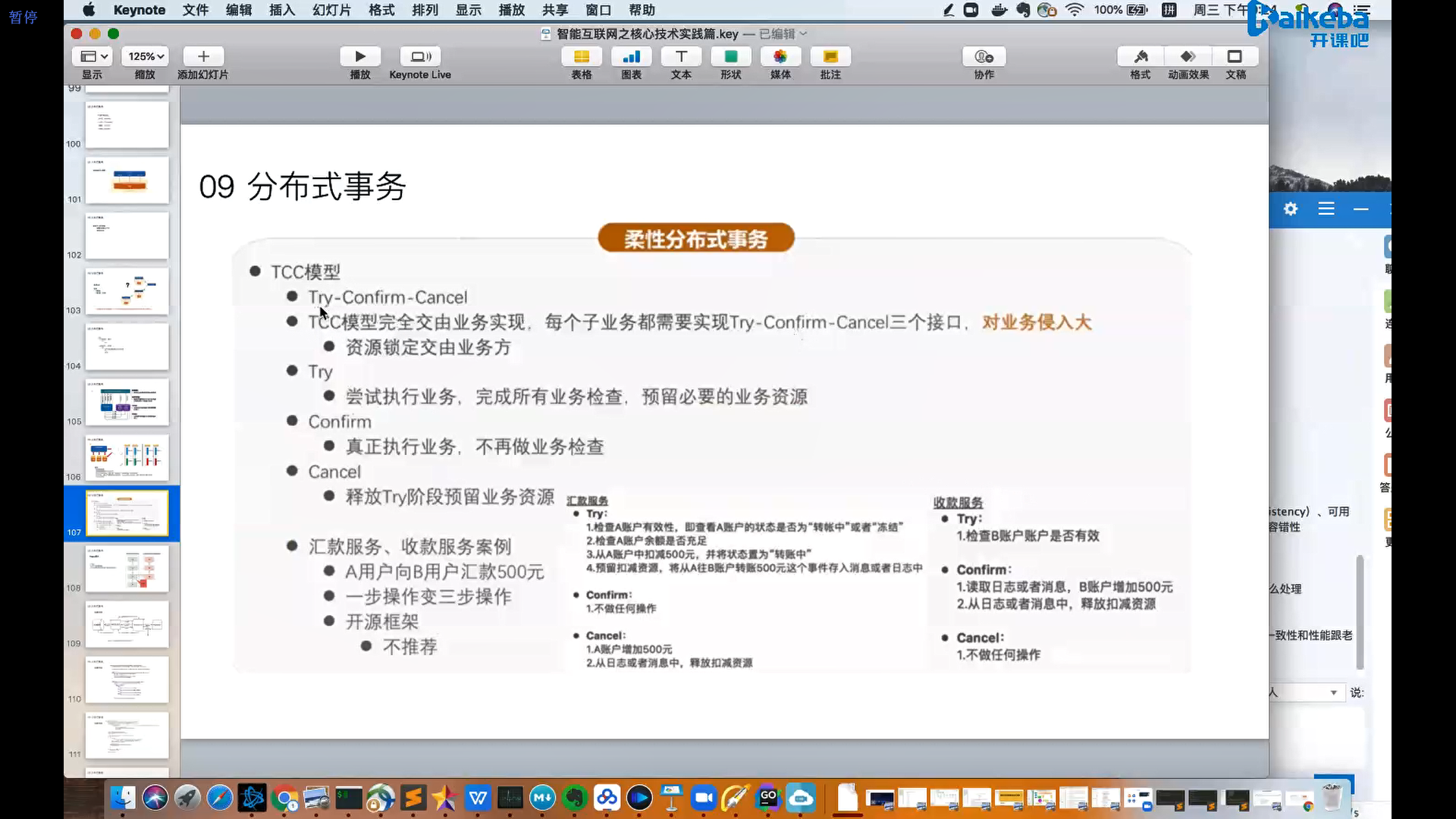Screen dimensions: 1456x819
Task: Toggle the 动画效果 animation inspector
Action: pyautogui.click(x=1188, y=57)
